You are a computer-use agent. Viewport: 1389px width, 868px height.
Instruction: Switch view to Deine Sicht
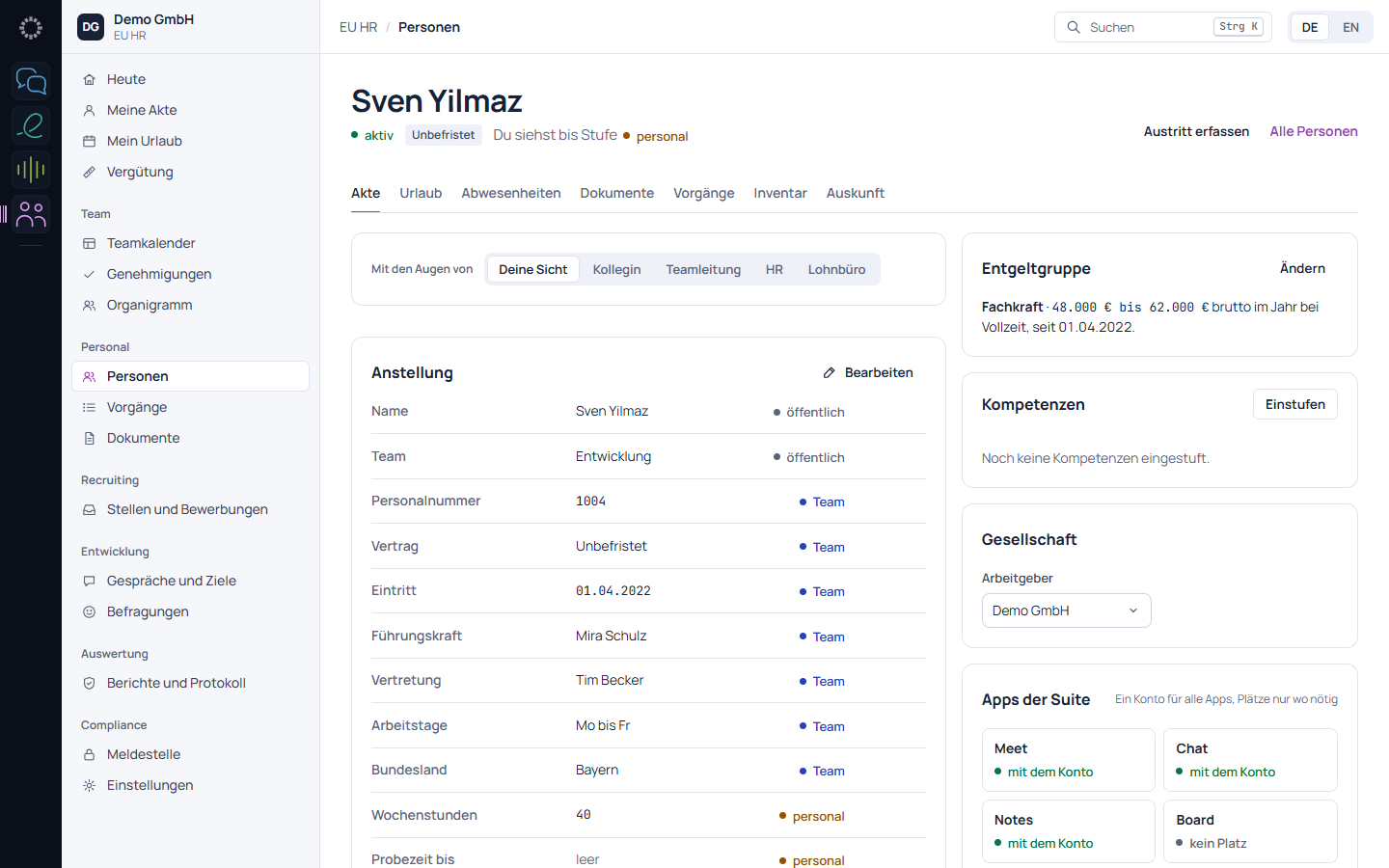coord(532,269)
